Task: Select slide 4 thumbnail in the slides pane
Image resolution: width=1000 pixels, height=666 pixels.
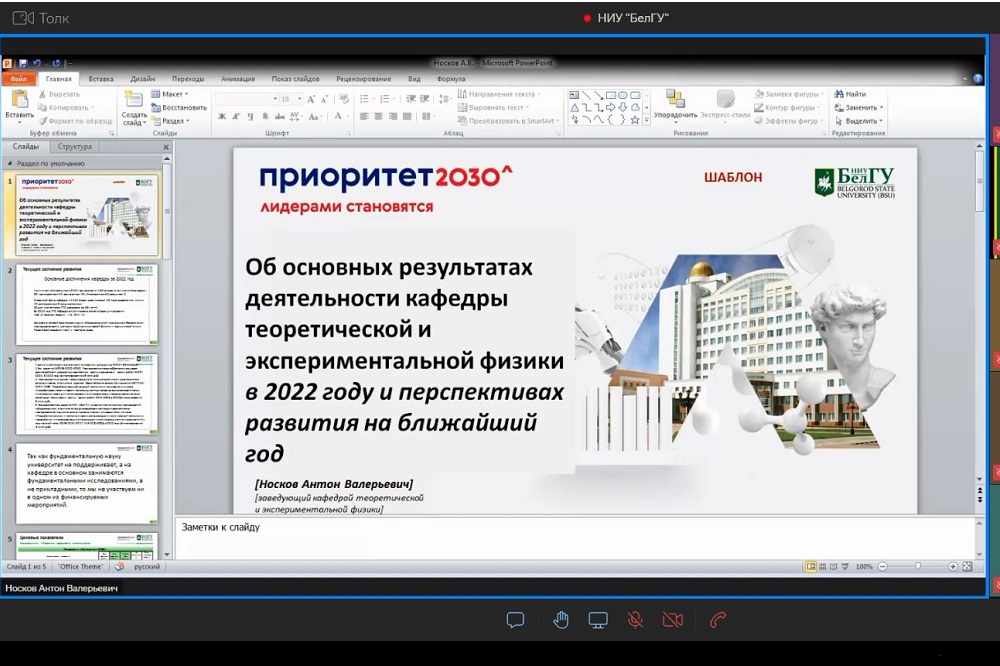Action: click(87, 484)
